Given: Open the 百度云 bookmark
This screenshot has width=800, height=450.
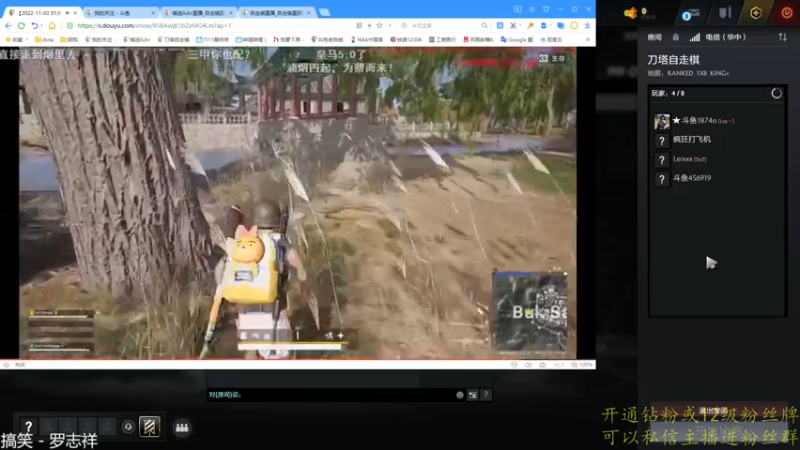Looking at the screenshot, I should point(551,39).
